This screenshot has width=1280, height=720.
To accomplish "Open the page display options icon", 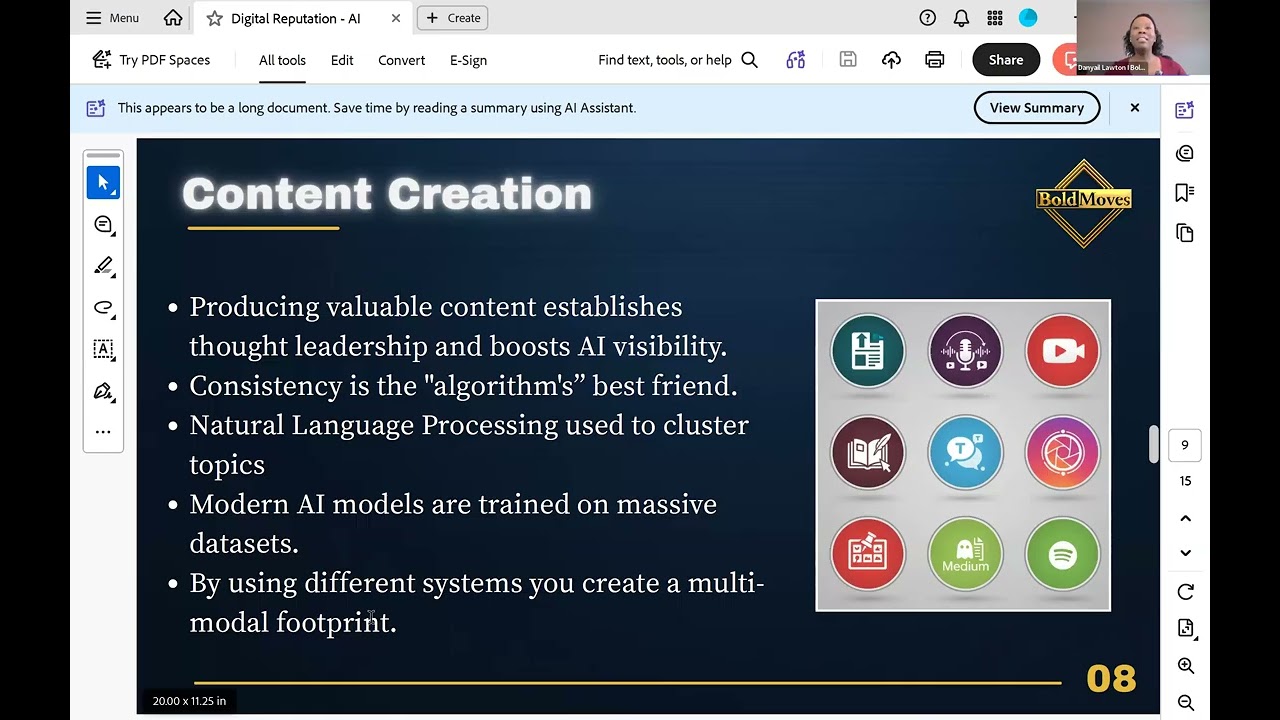I will point(1186,629).
